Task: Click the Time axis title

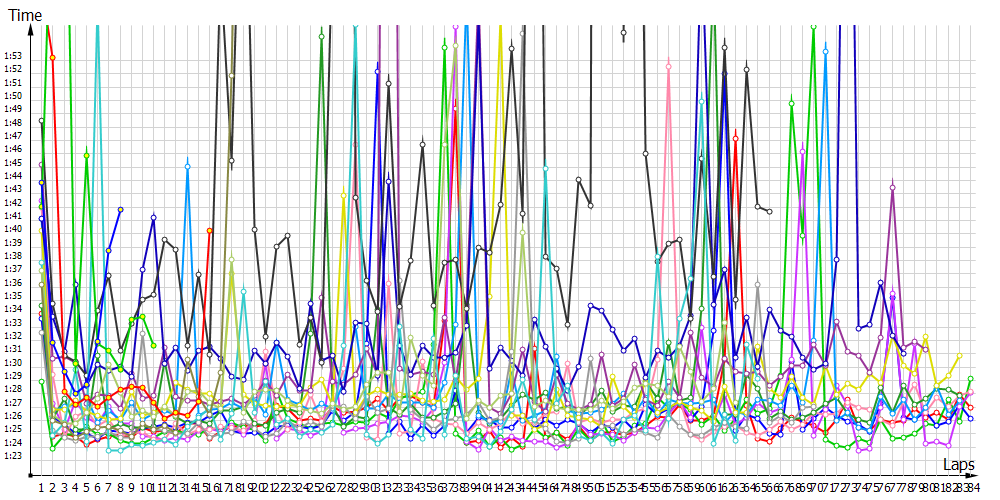Action: [25, 14]
